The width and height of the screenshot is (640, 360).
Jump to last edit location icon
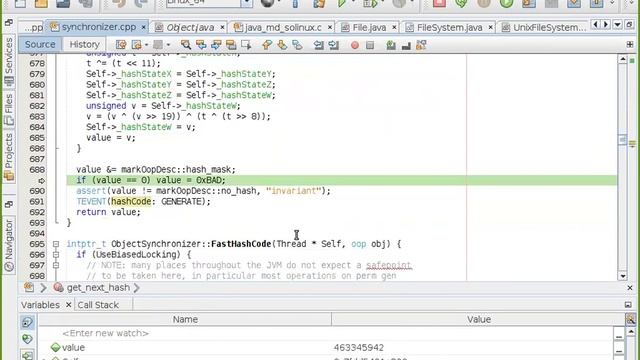click(x=121, y=44)
